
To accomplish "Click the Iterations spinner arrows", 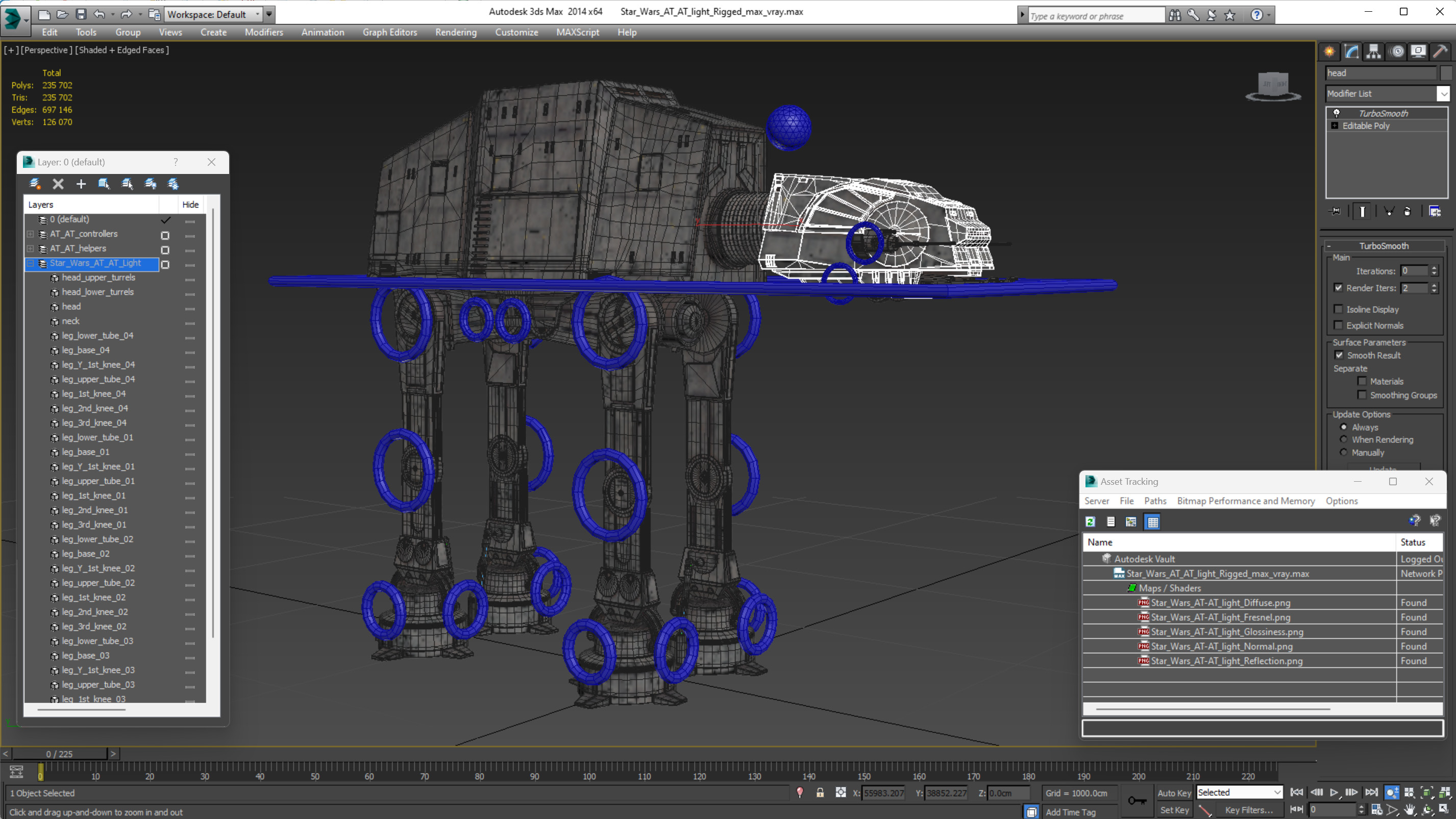I will click(x=1434, y=271).
